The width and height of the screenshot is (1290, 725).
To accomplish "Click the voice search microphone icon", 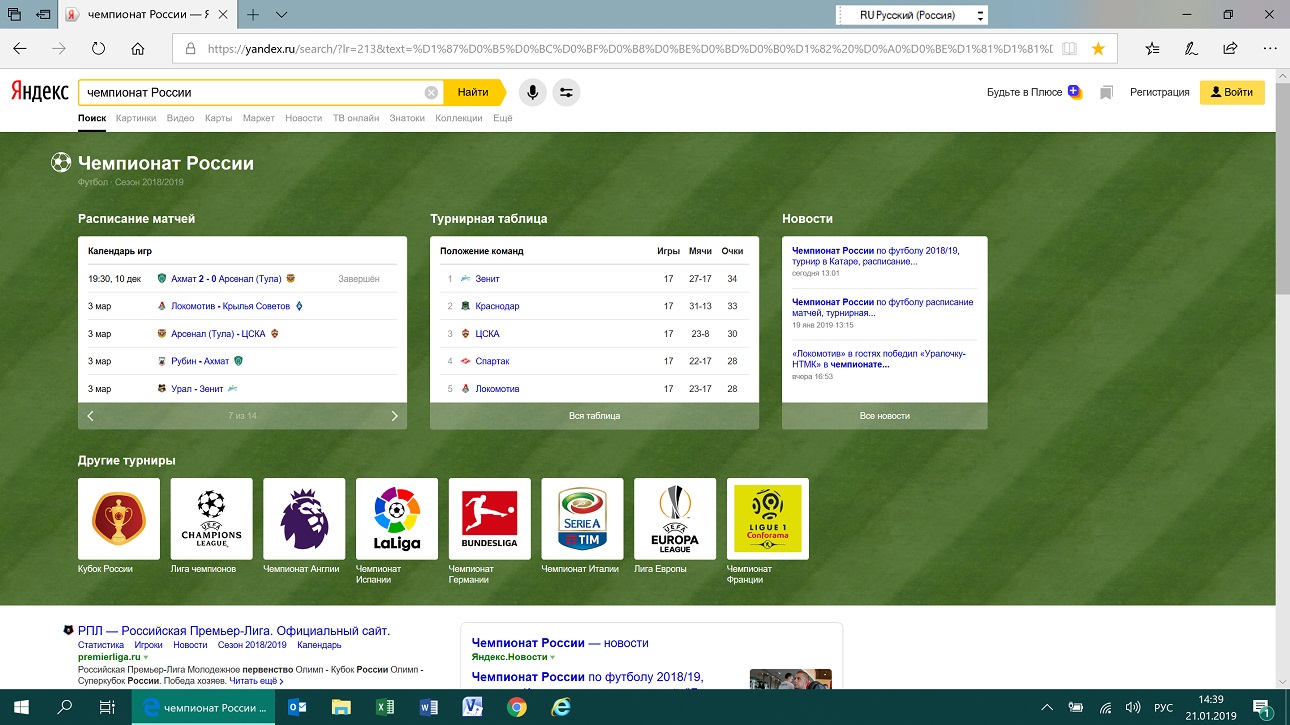I will coord(532,93).
